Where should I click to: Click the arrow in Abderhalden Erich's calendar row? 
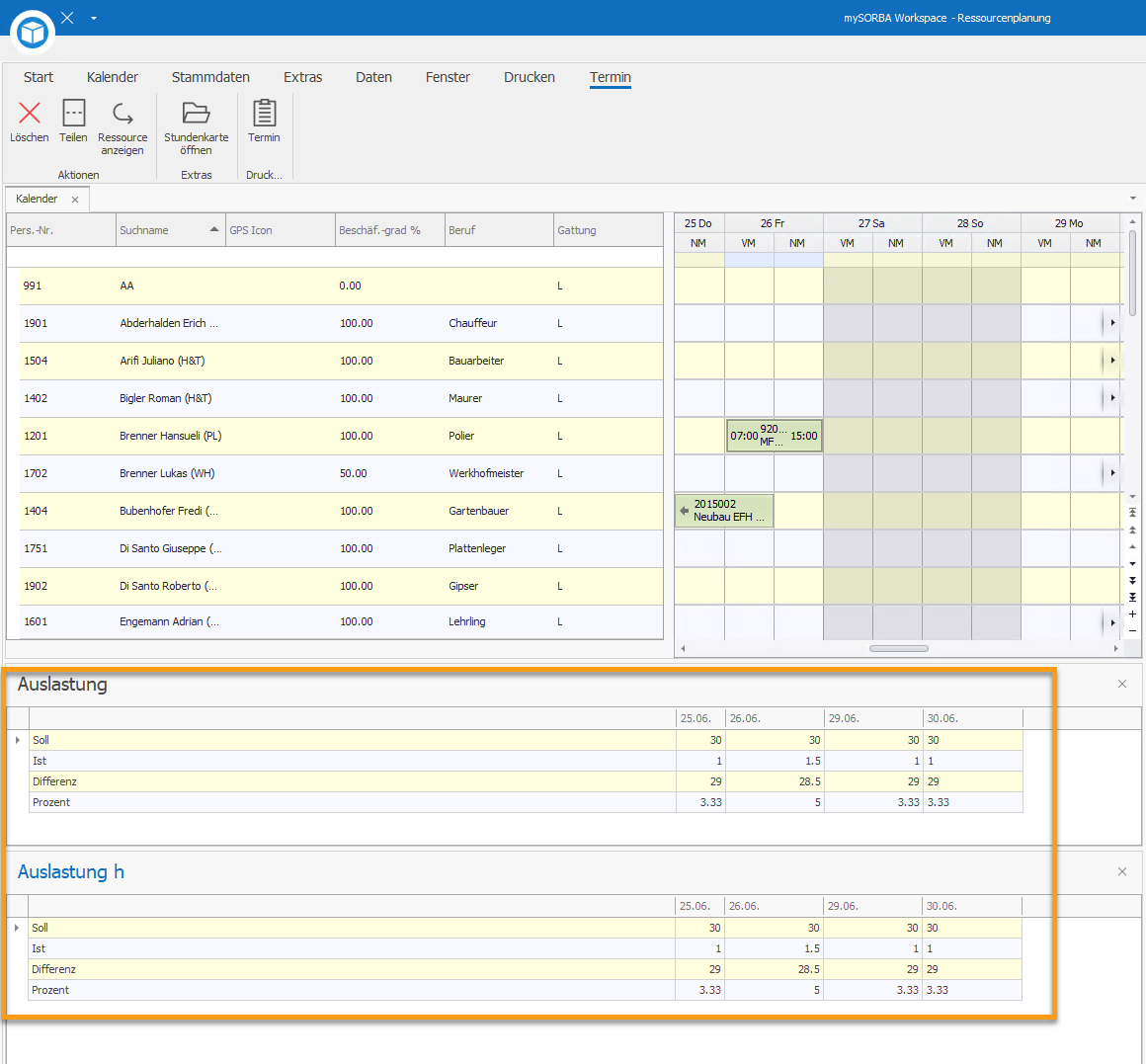point(1112,323)
